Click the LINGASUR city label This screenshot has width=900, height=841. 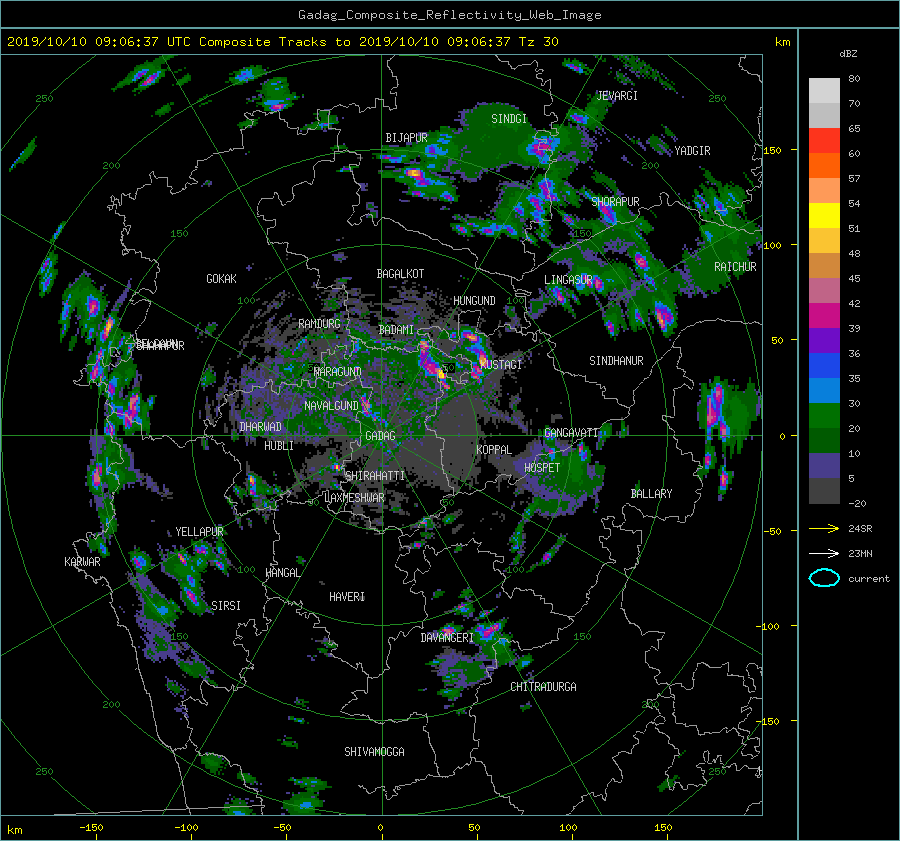pos(568,280)
